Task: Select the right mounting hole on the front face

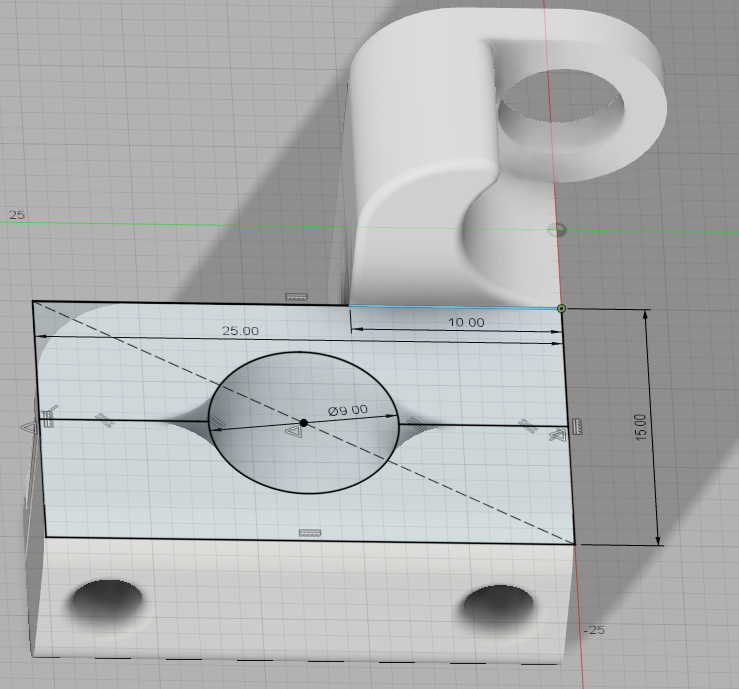Action: 498,607
